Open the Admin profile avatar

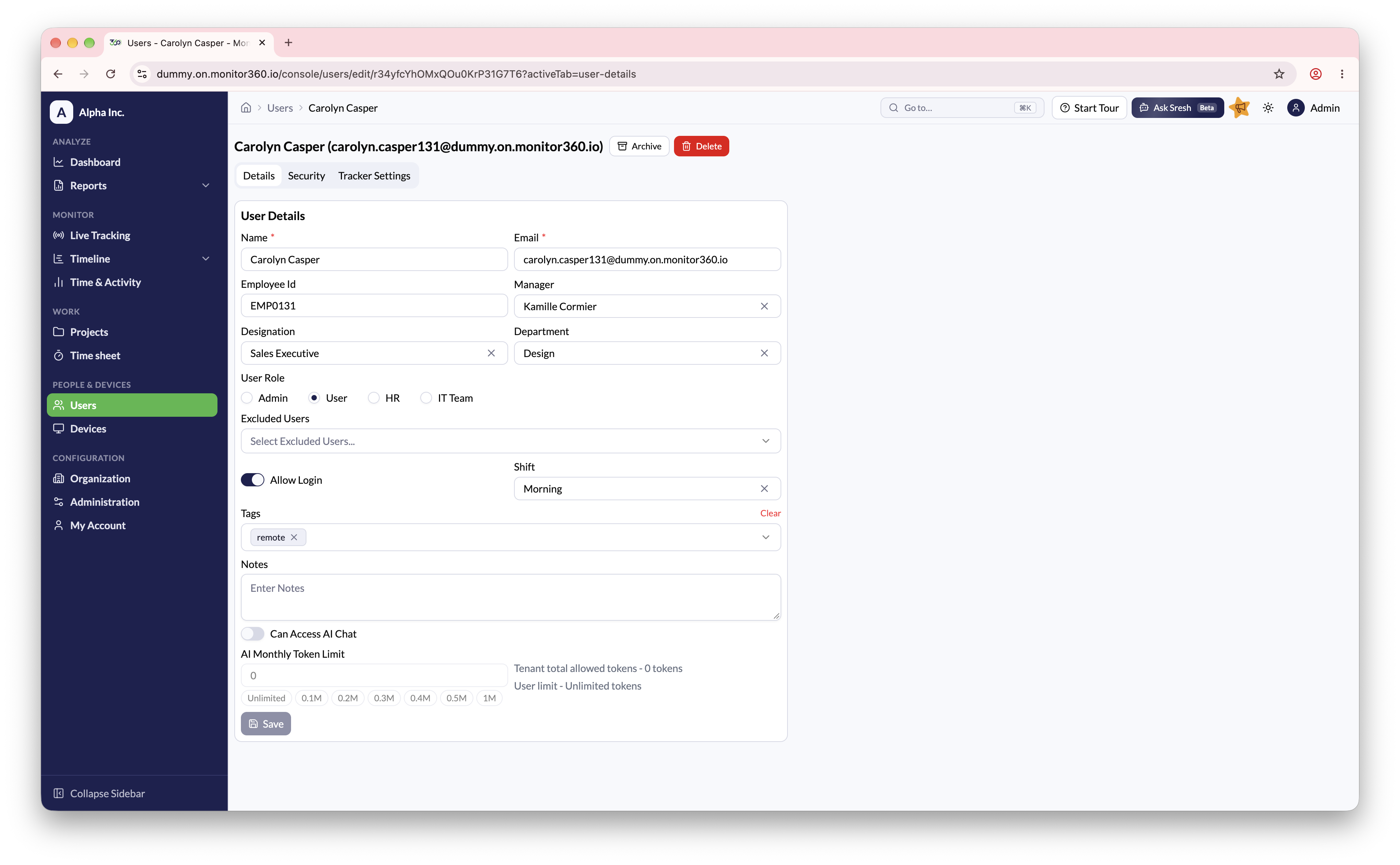[x=1295, y=108]
